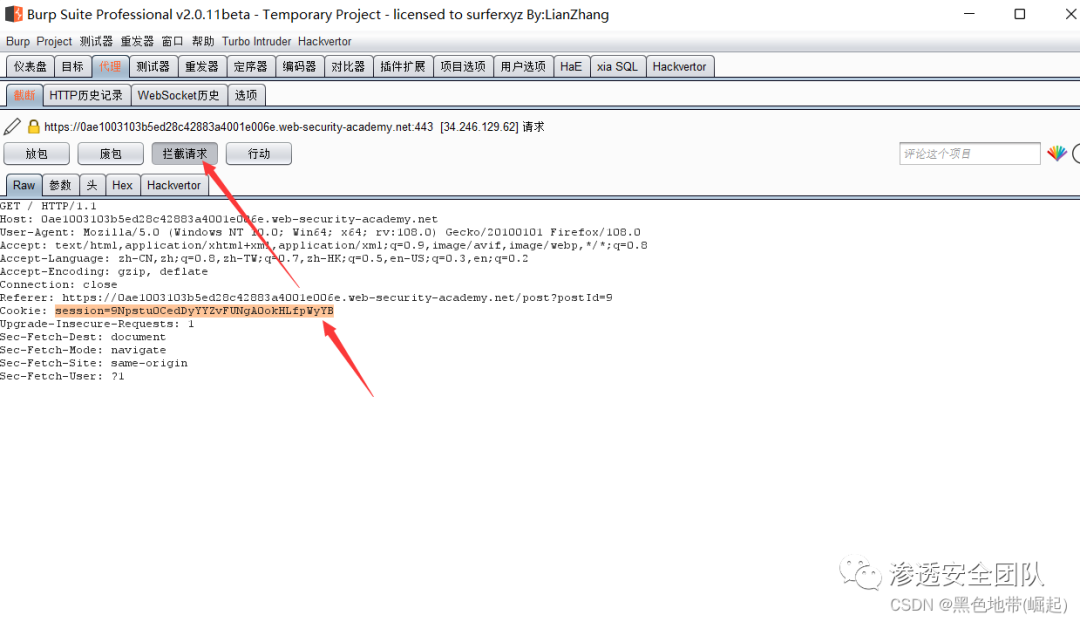Viewport: 1080px width, 622px height.
Task: Open the multicolor highlight picker icon
Action: (1057, 154)
